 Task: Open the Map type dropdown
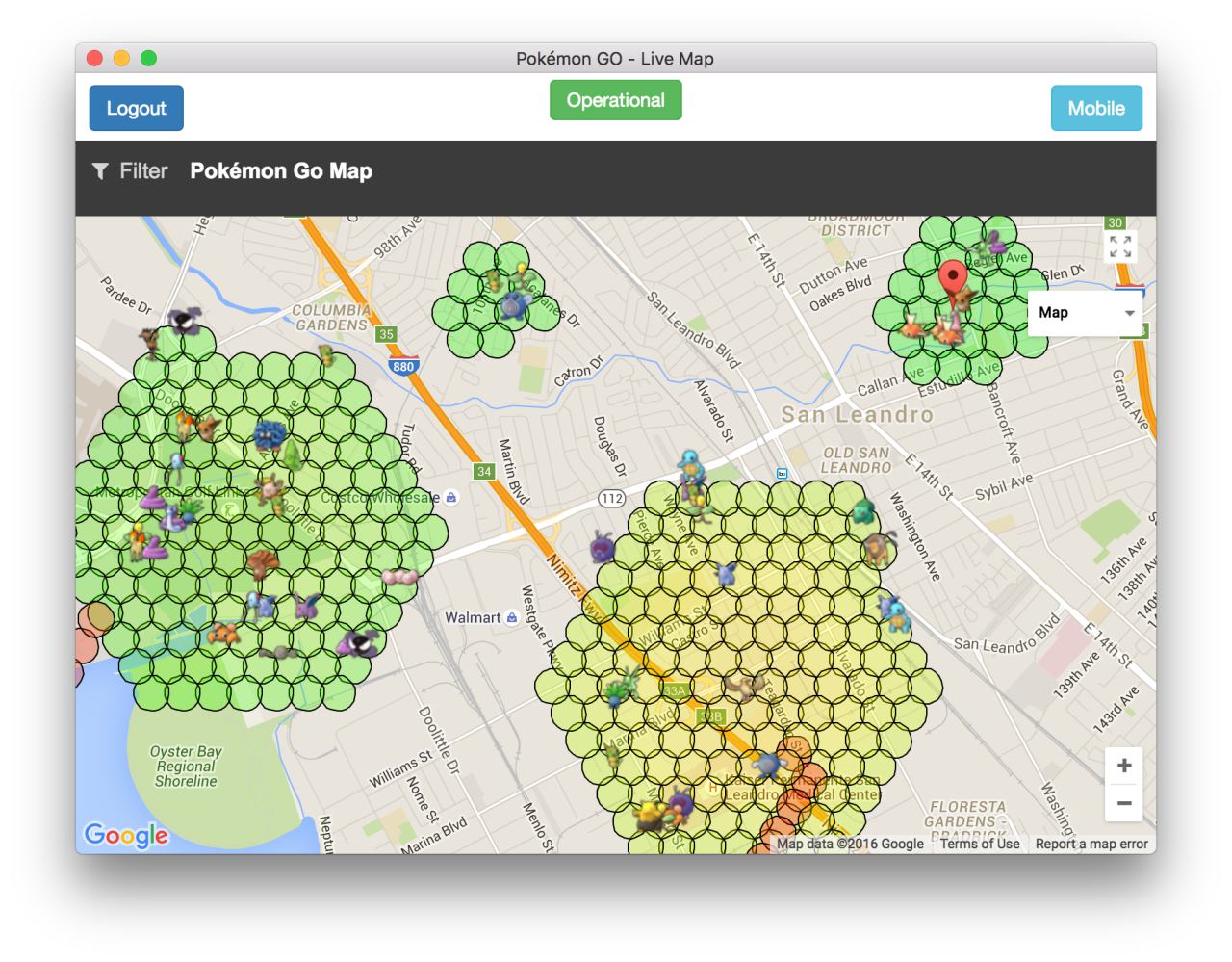(x=1087, y=312)
